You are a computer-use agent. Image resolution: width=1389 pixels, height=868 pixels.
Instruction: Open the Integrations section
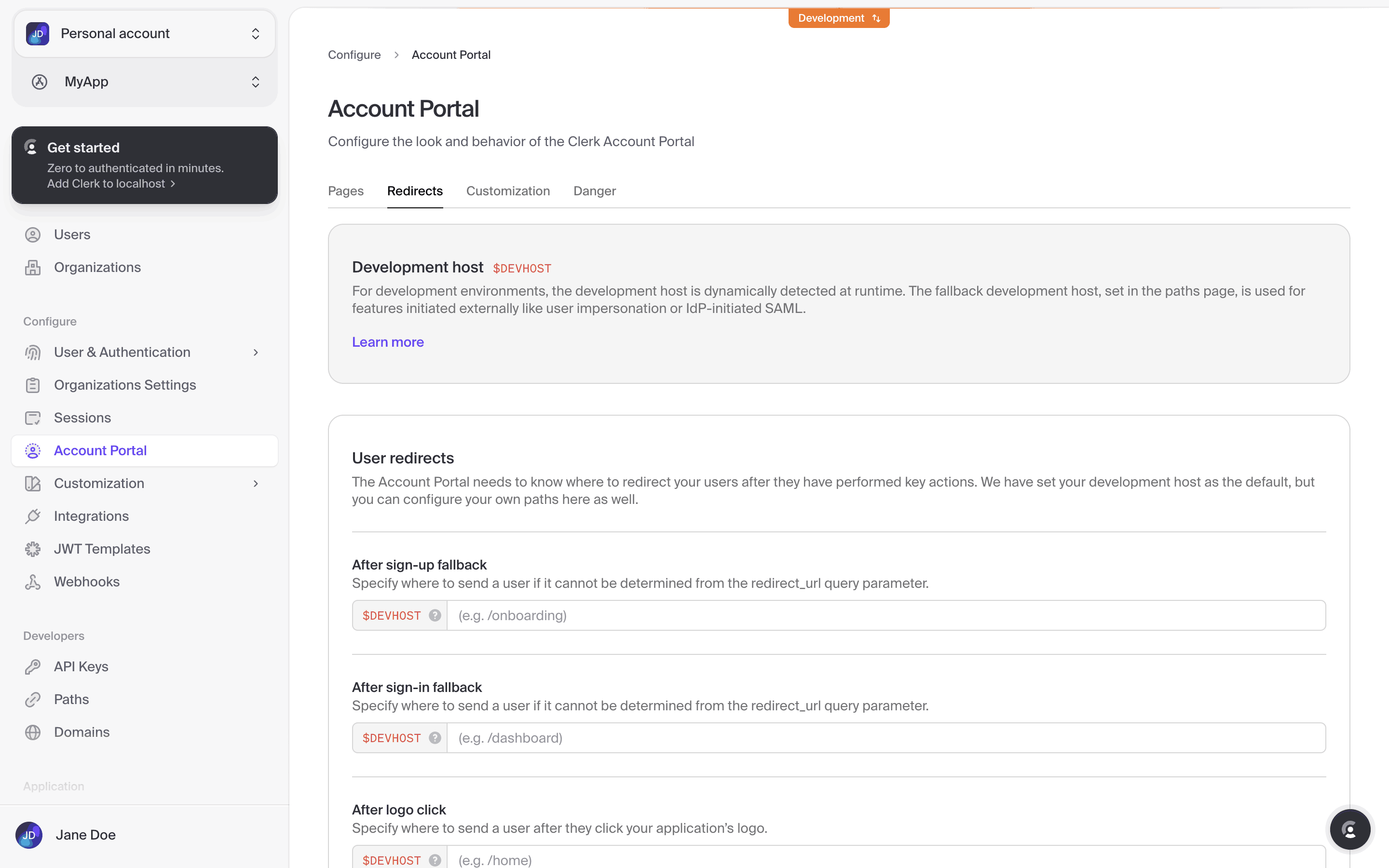click(91, 515)
